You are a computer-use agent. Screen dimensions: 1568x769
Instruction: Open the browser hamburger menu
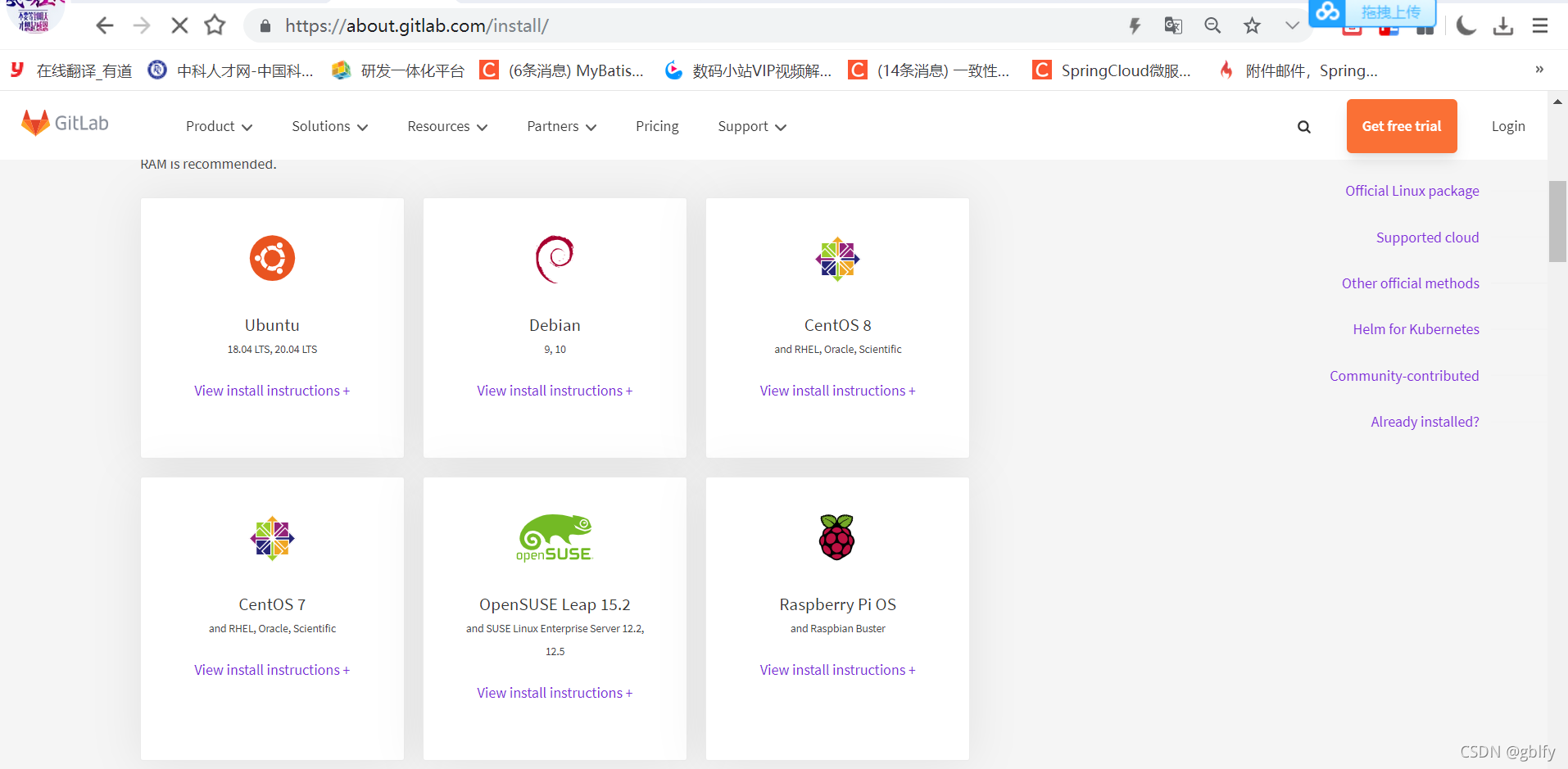1540,26
